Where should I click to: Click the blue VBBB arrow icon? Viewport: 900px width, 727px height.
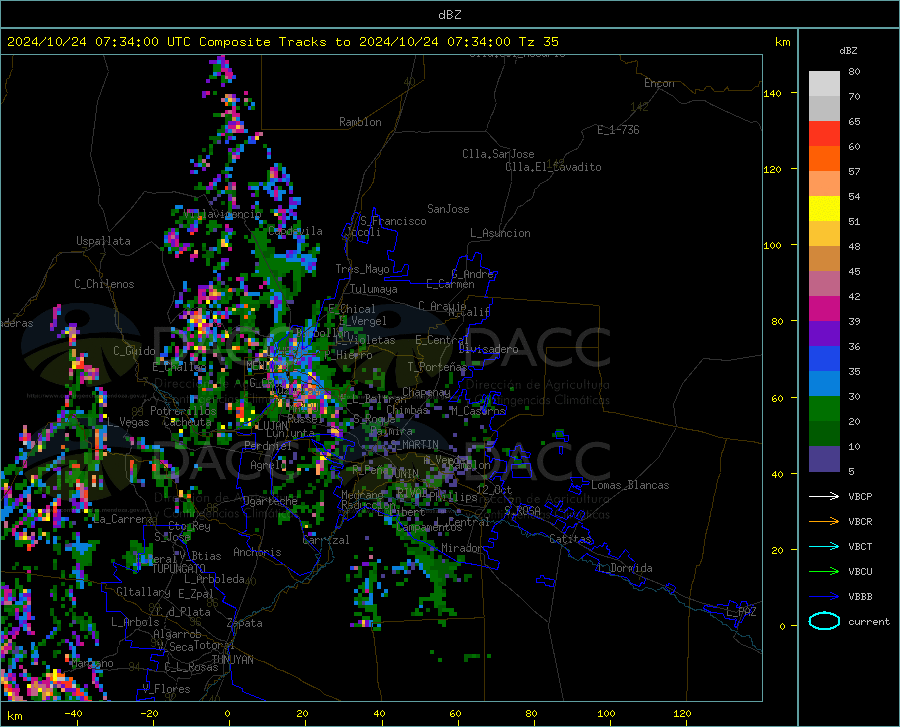coord(824,597)
